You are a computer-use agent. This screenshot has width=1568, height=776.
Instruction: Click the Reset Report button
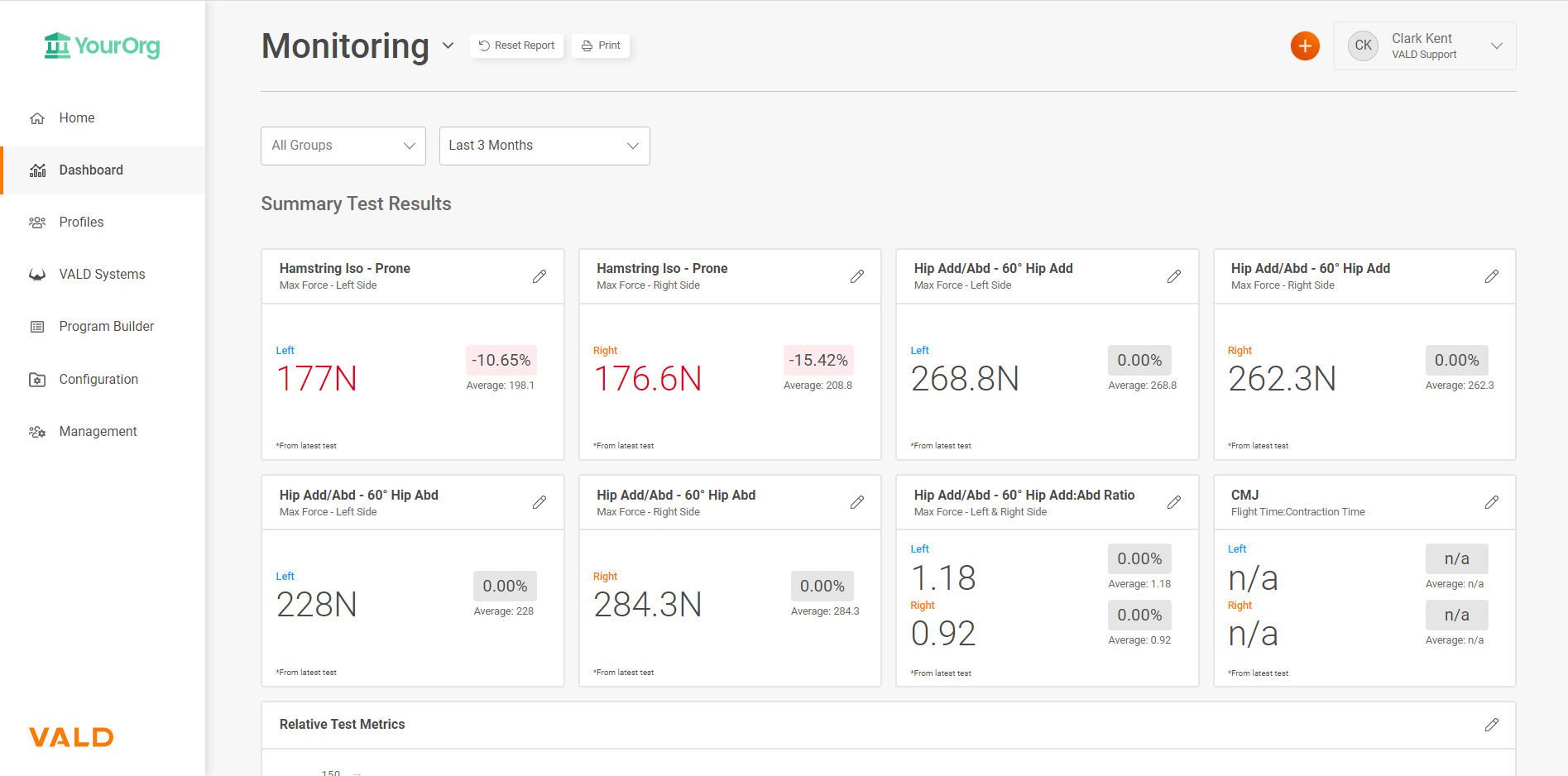tap(516, 46)
